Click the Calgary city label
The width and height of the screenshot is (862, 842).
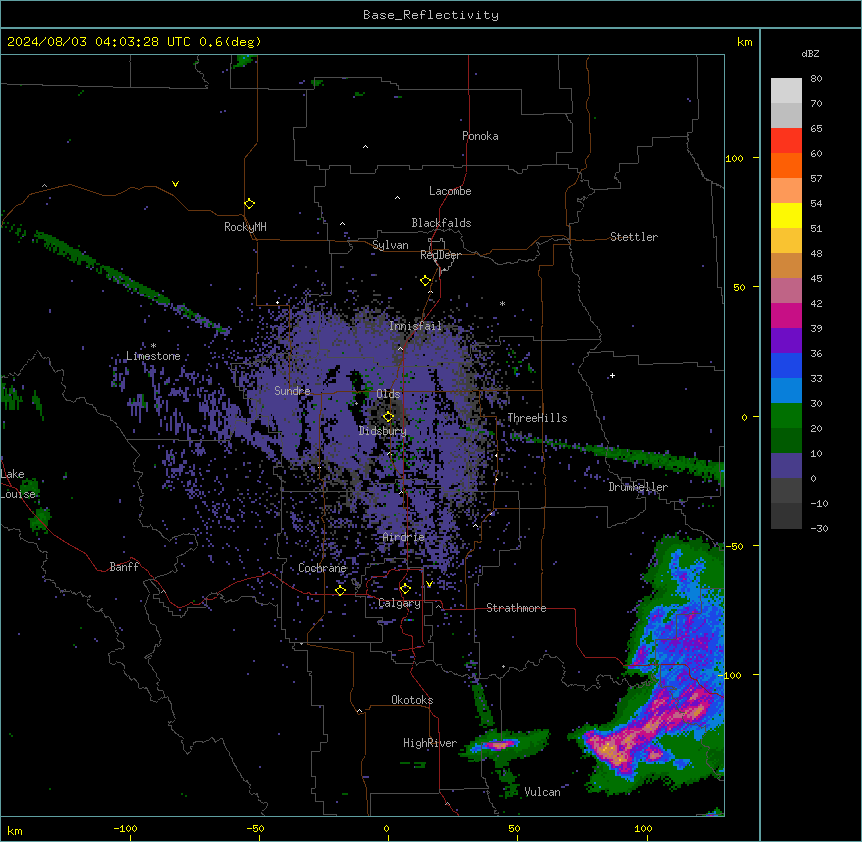399,603
